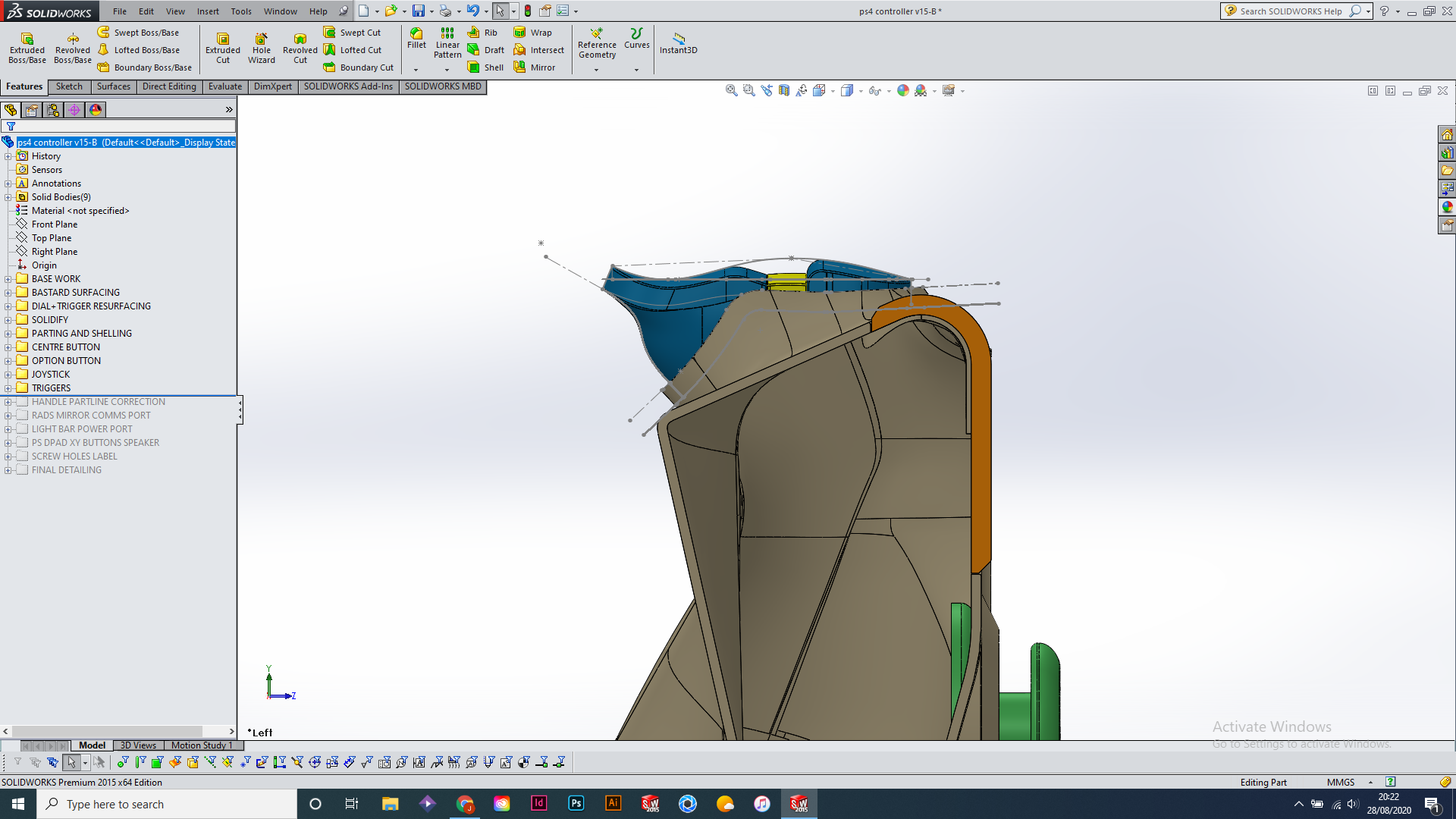Open the Insert menu

(208, 11)
